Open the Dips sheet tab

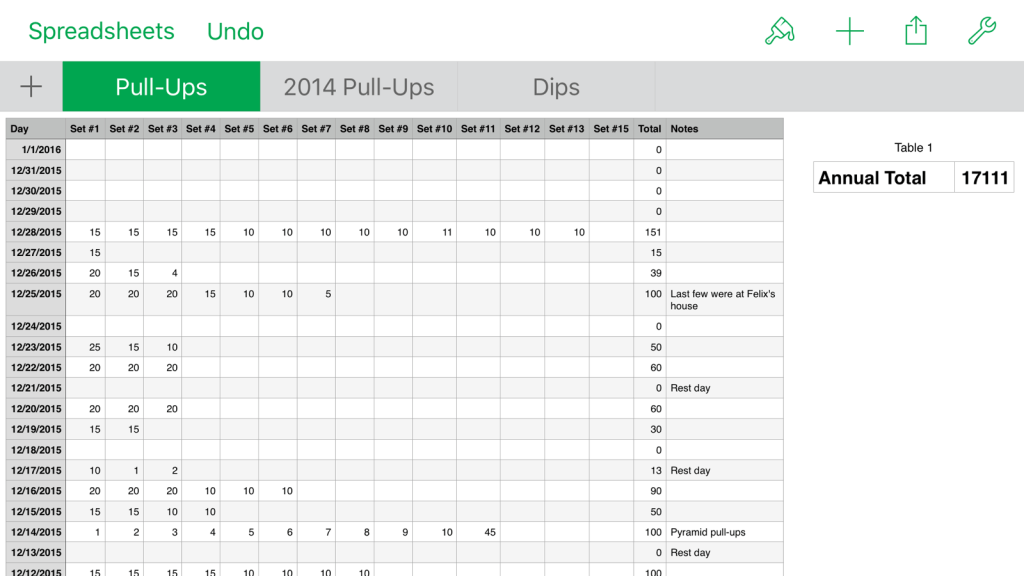[x=556, y=87]
